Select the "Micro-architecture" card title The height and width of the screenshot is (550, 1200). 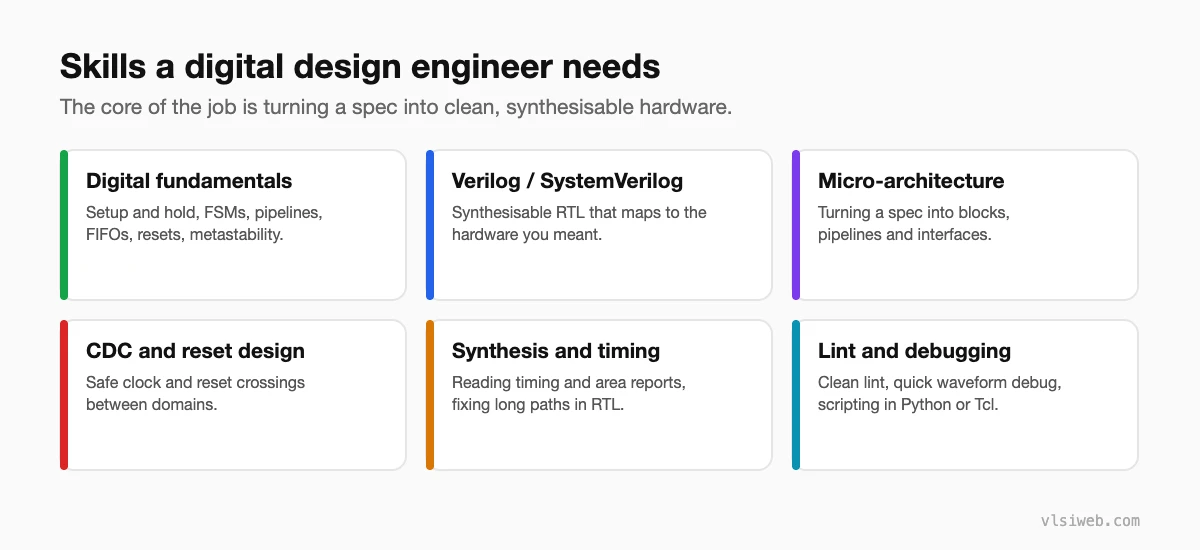pos(911,181)
